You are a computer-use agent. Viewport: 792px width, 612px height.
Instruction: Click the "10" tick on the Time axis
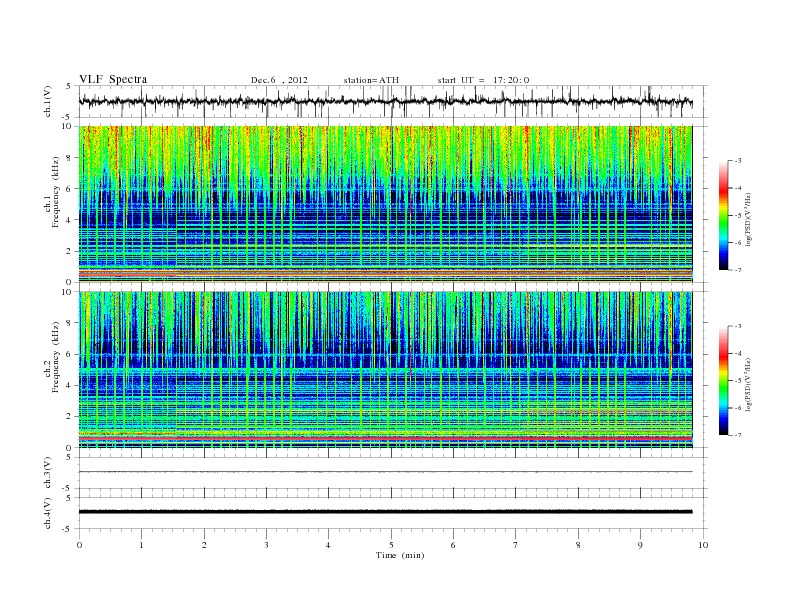pos(703,545)
